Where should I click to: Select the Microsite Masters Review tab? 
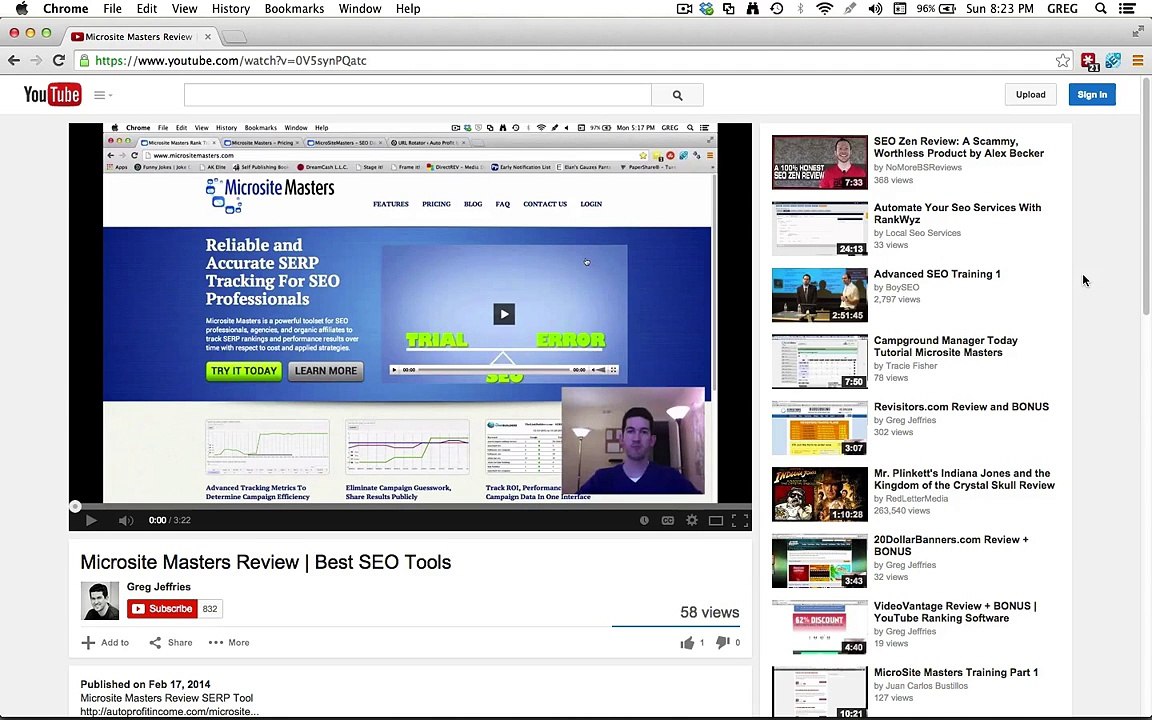(x=138, y=36)
